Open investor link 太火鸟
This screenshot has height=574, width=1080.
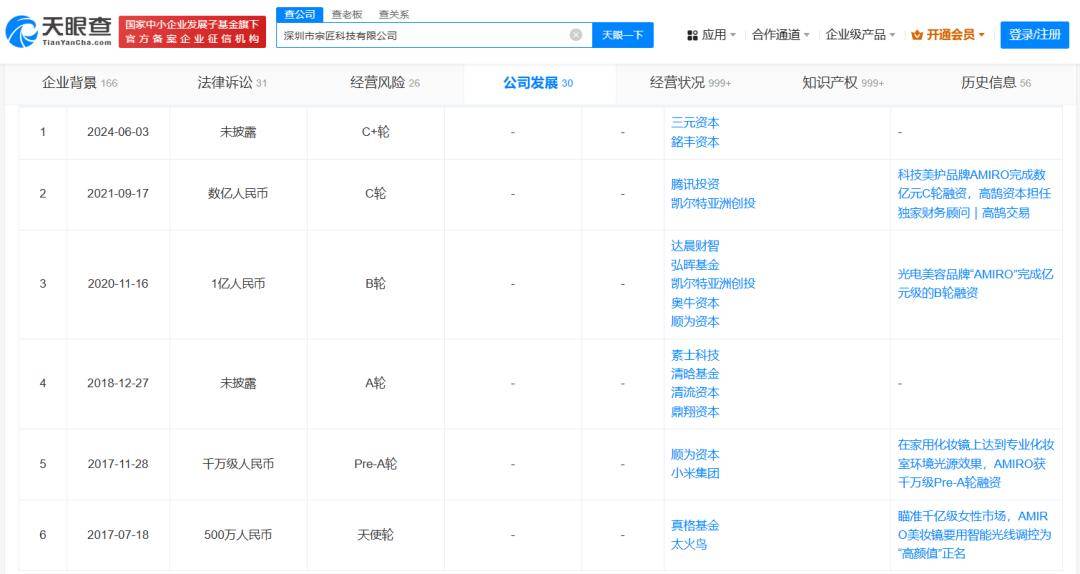click(x=689, y=544)
